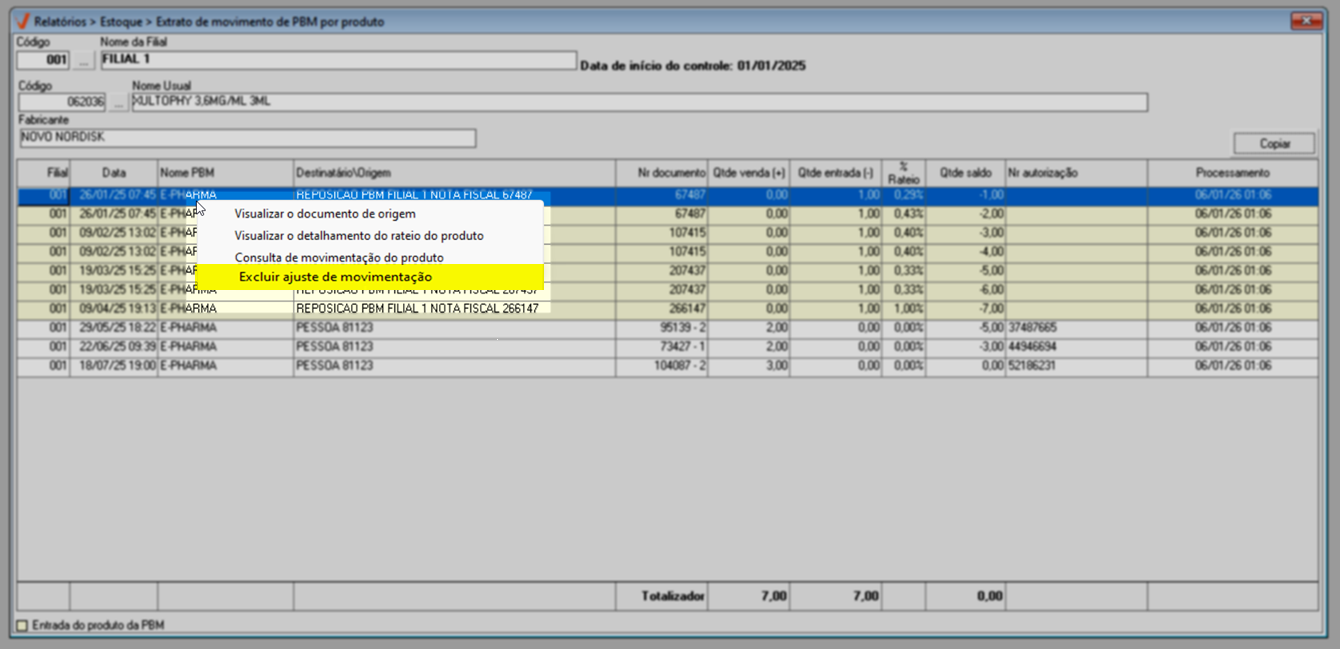
Task: Click the 'Qtde saldo' column header
Action: coord(965,173)
